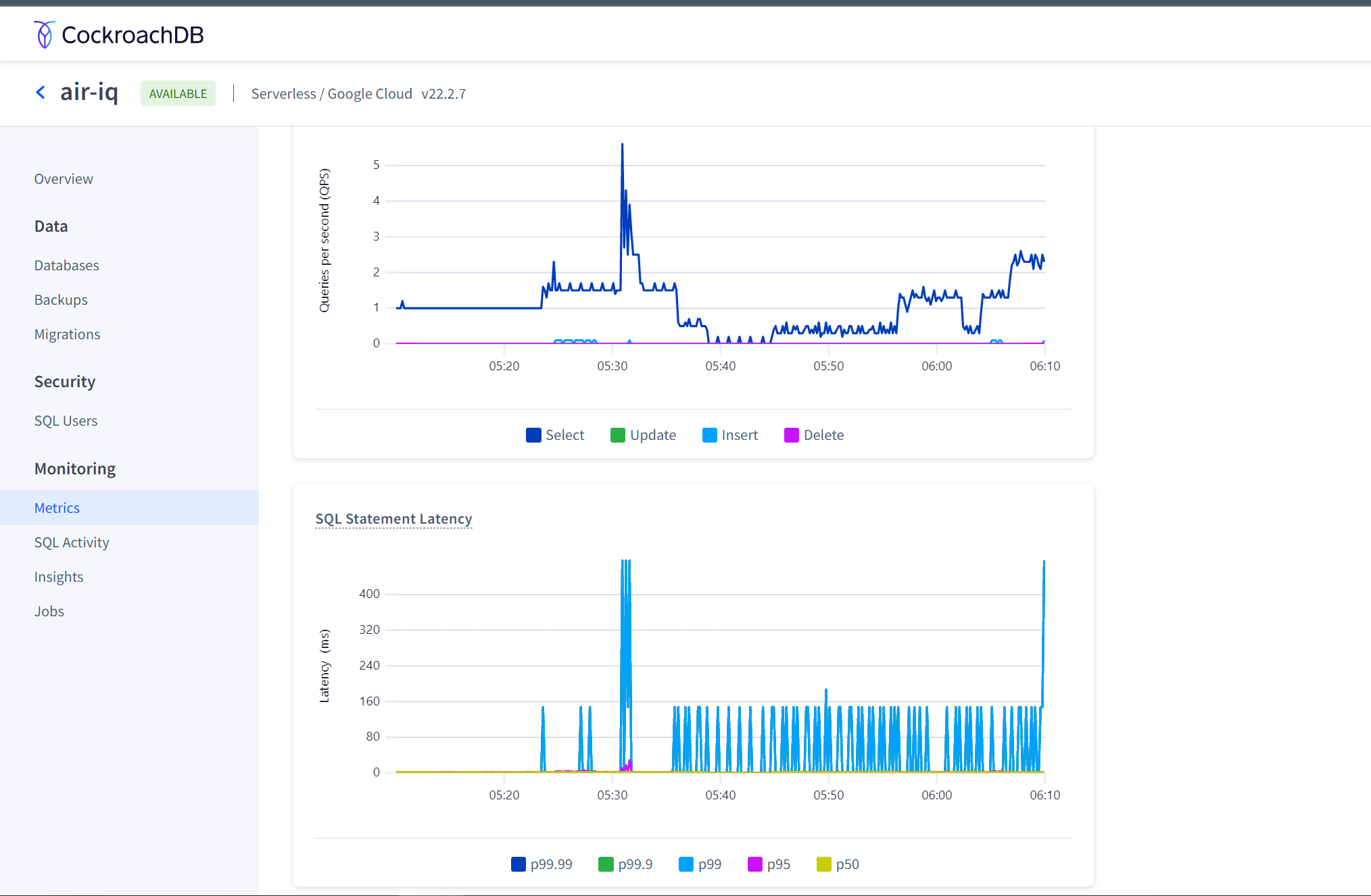Toggle the Update series in QPS legend
The height and width of the screenshot is (896, 1371).
coord(617,435)
